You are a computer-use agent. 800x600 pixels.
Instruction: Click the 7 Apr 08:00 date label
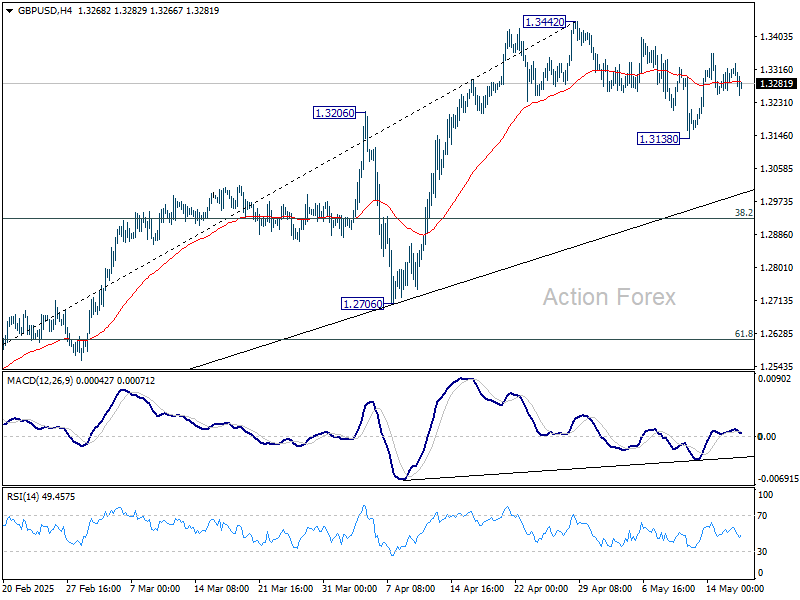[411, 589]
